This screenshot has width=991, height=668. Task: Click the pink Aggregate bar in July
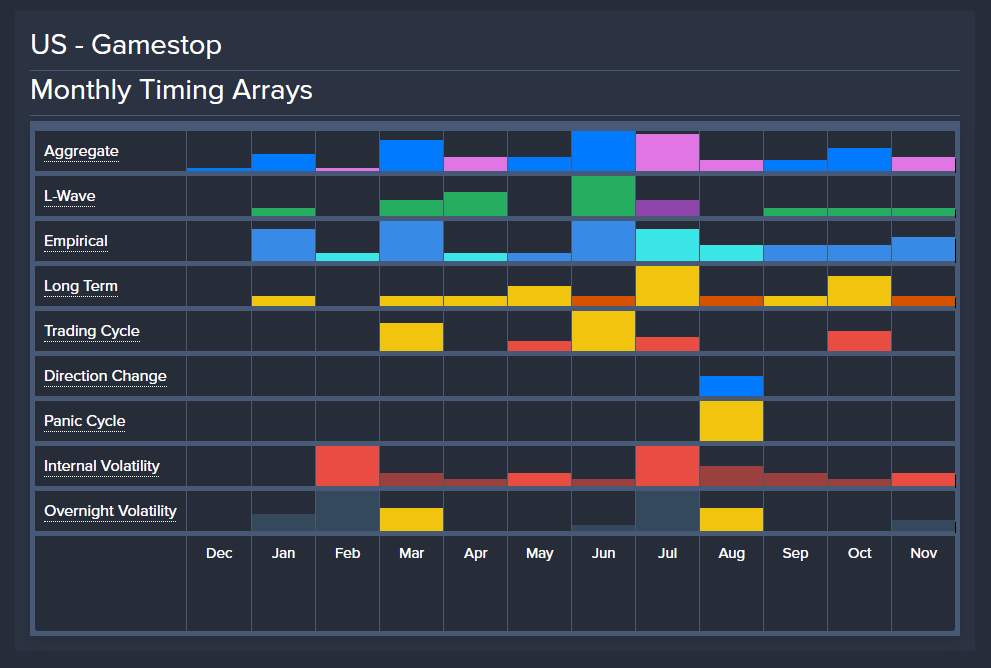pyautogui.click(x=667, y=152)
